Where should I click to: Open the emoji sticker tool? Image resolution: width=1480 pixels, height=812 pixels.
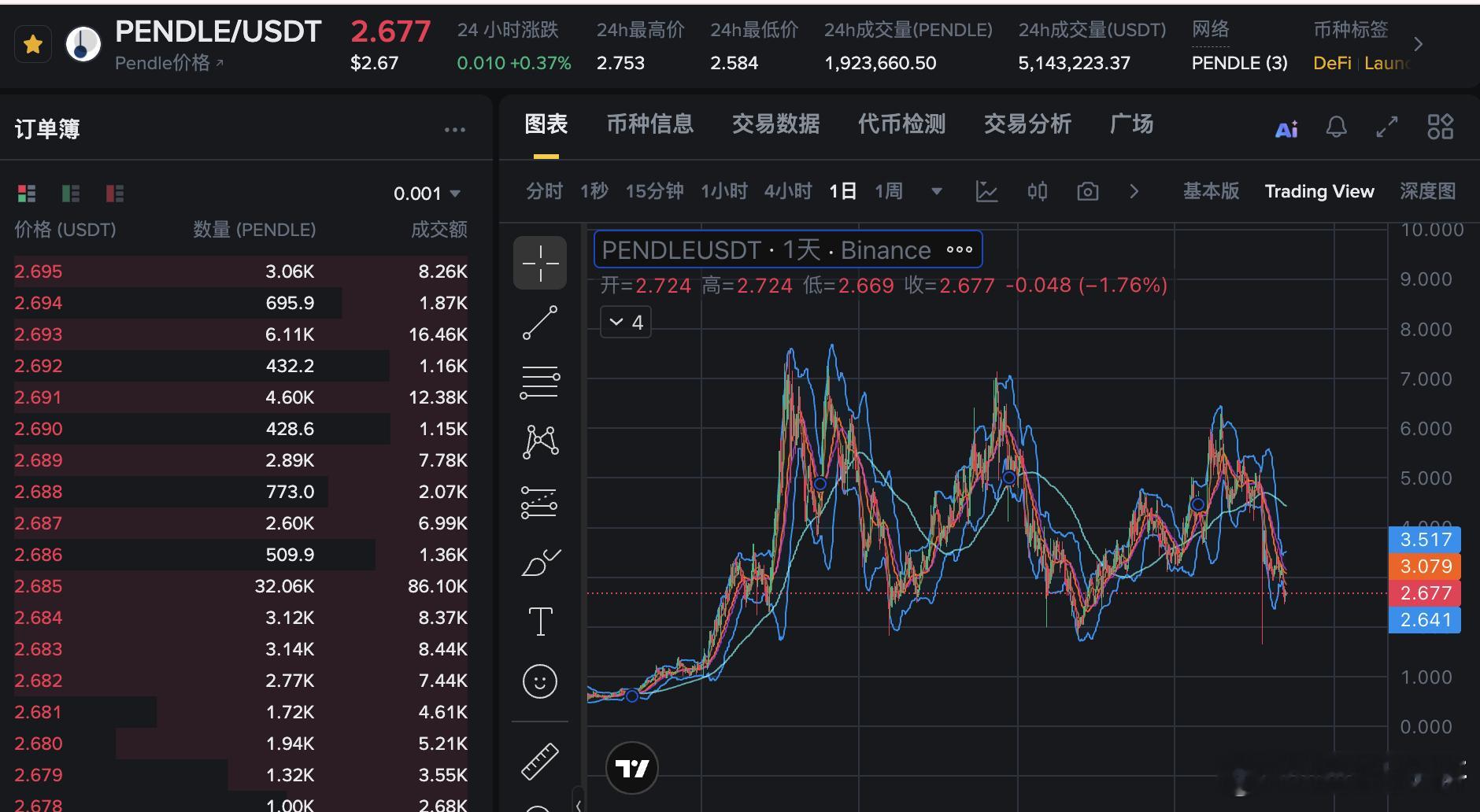click(540, 681)
